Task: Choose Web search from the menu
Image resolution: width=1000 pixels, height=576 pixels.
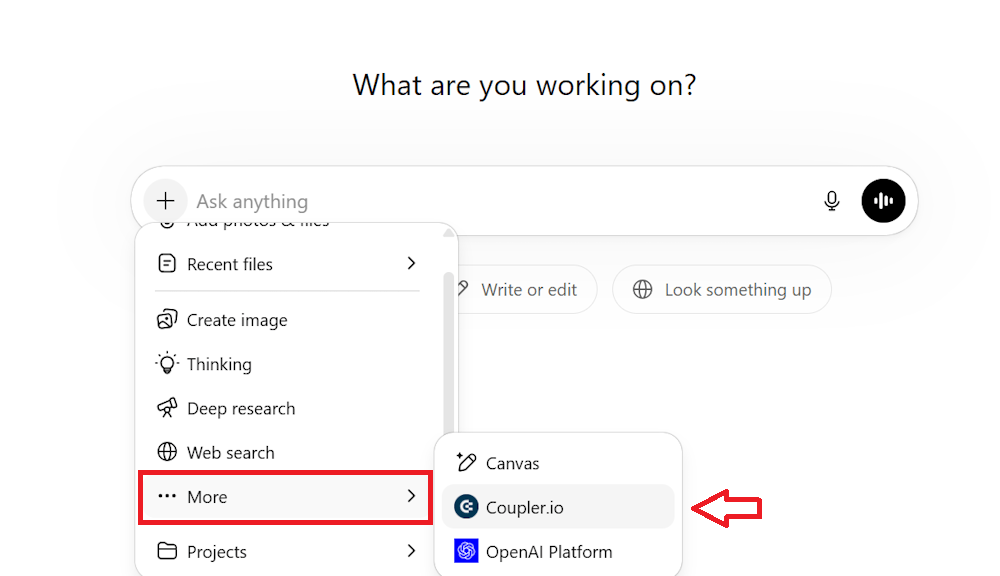Action: 286,452
